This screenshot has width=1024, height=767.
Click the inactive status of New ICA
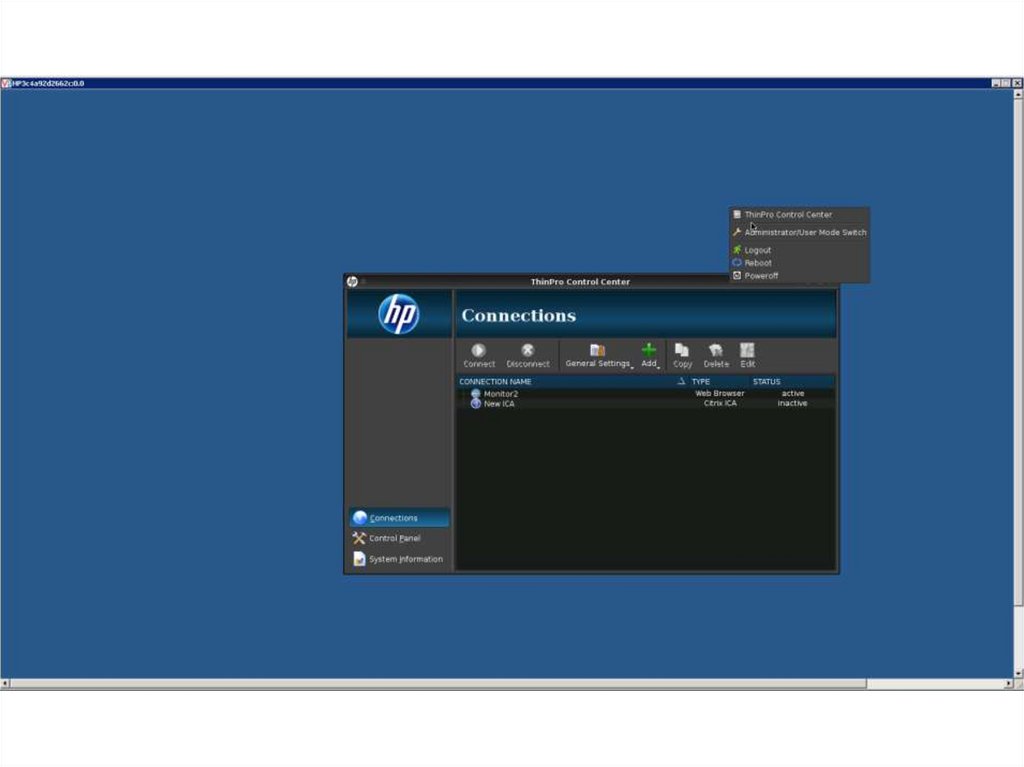coord(792,404)
